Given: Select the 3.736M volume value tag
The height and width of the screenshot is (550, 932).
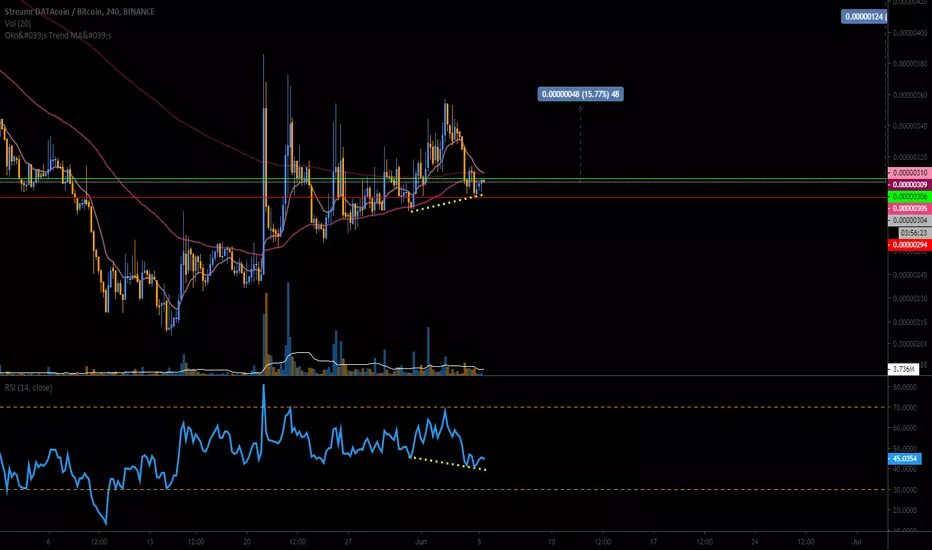Looking at the screenshot, I should pyautogui.click(x=903, y=369).
